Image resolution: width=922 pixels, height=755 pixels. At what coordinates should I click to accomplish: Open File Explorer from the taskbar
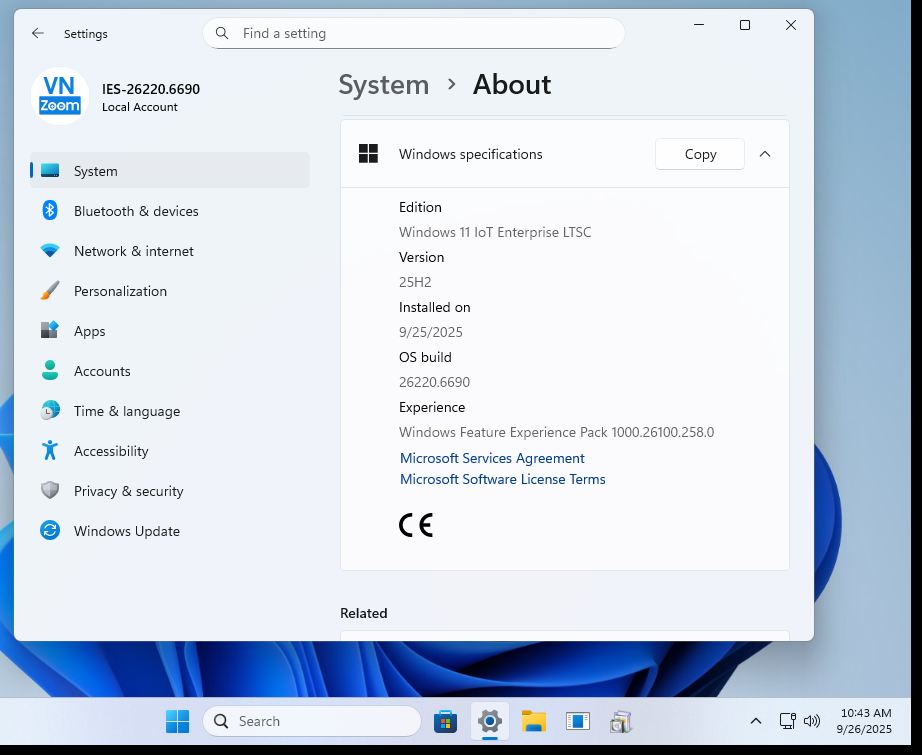click(534, 721)
